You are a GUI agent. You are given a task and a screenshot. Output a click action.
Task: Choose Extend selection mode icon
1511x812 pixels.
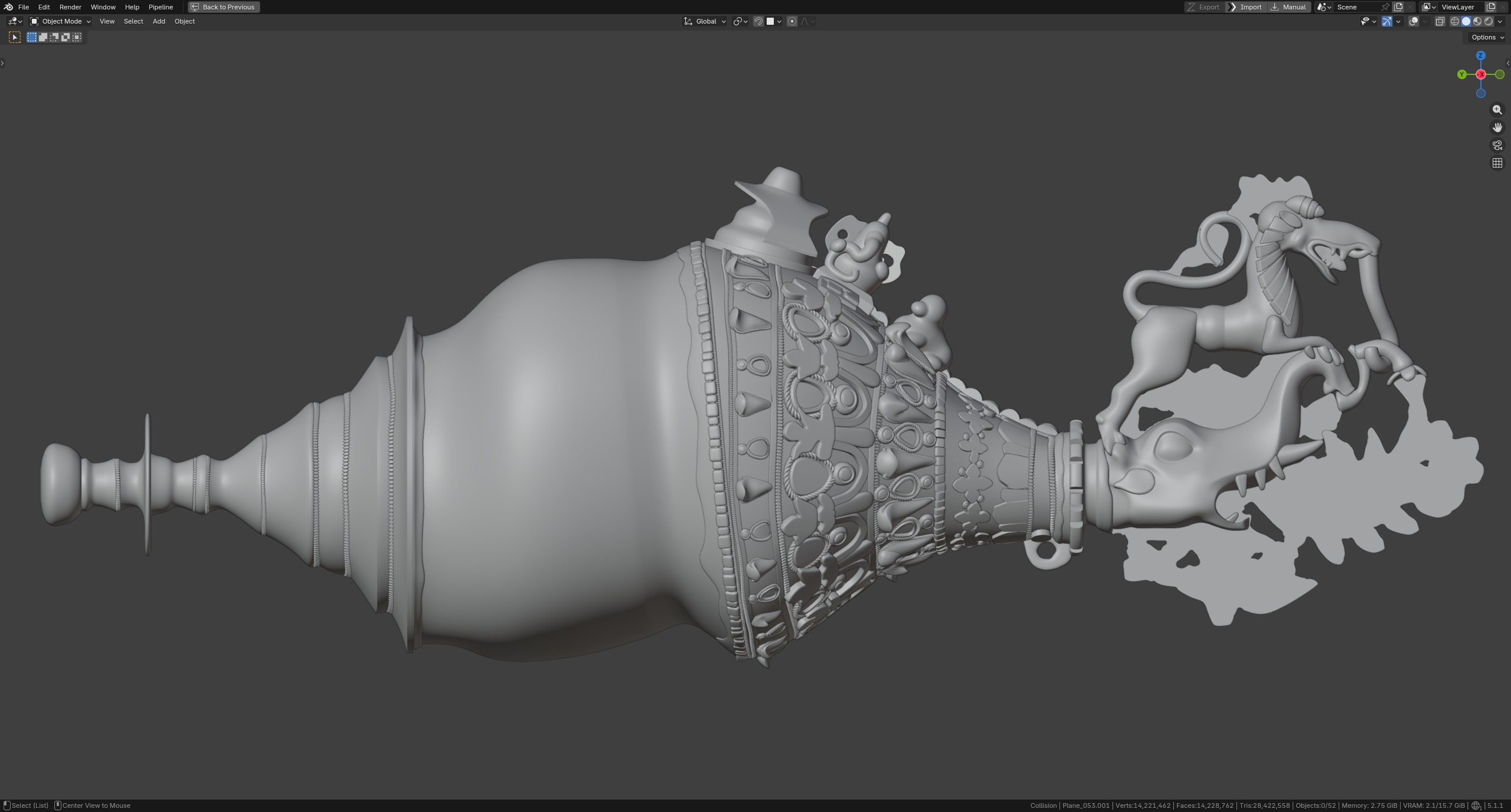click(43, 37)
